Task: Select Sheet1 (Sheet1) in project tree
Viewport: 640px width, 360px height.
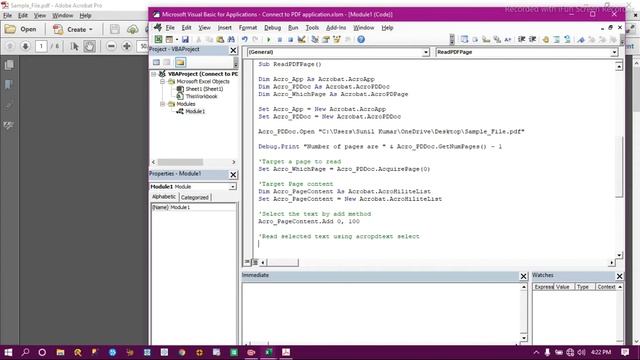Action: click(x=204, y=89)
